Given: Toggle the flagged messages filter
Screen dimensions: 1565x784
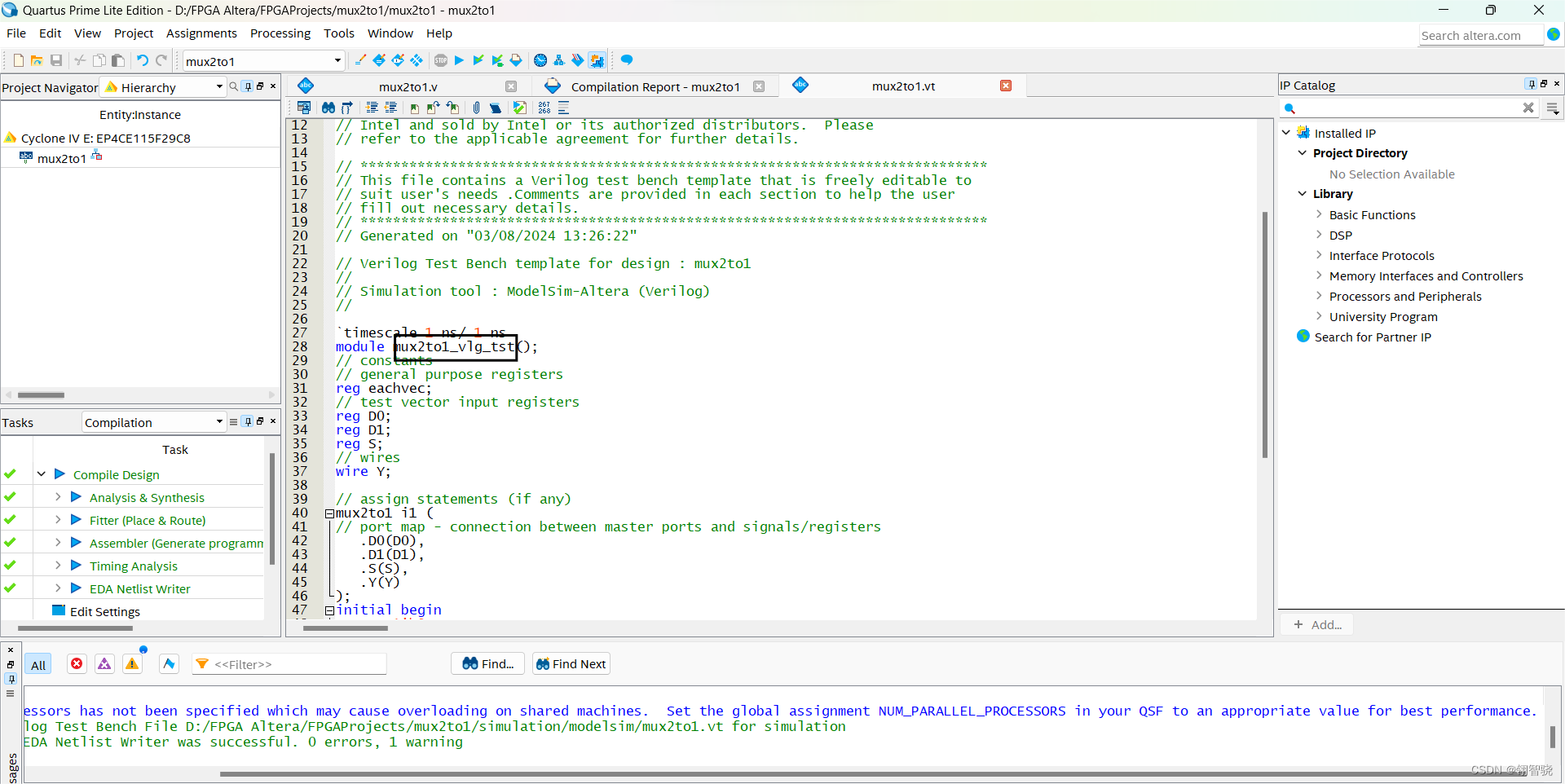Looking at the screenshot, I should [x=169, y=664].
